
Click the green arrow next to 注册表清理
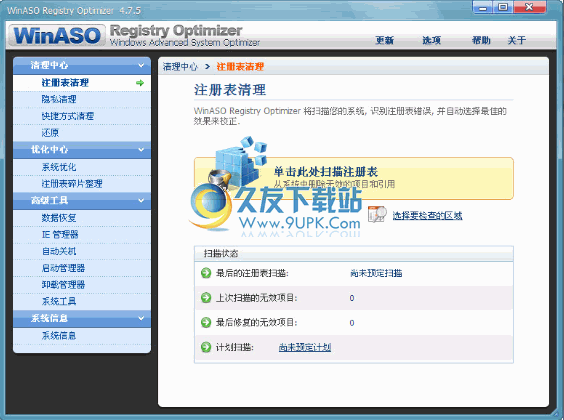coord(140,83)
